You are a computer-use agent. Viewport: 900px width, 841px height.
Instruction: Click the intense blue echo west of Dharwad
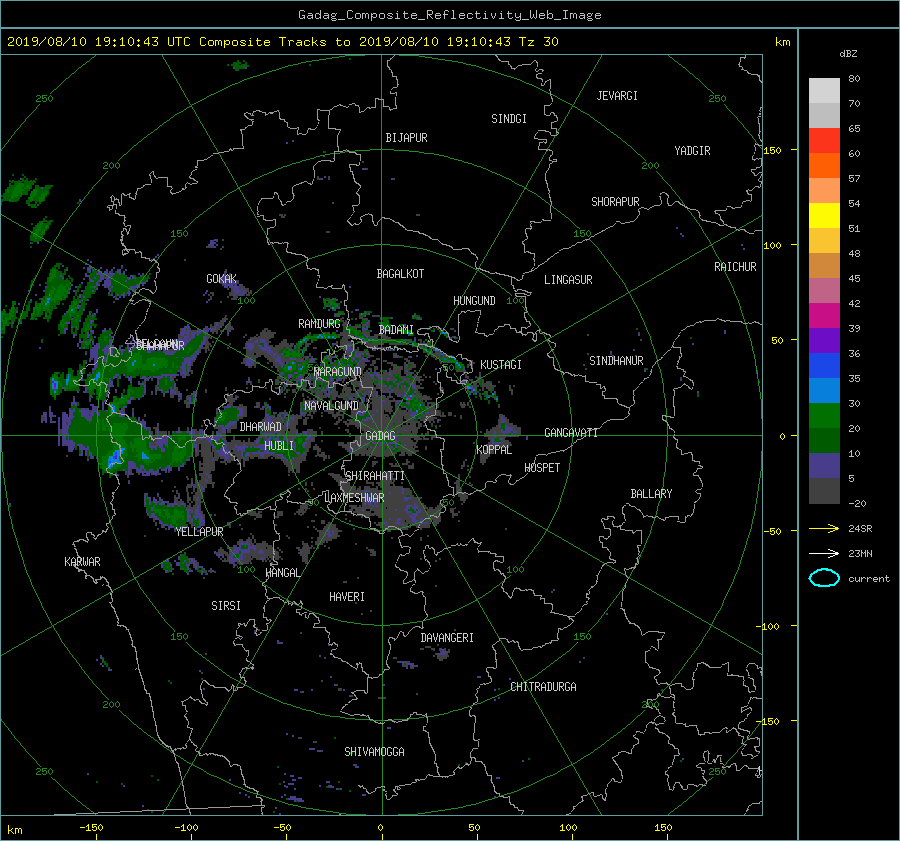click(115, 457)
